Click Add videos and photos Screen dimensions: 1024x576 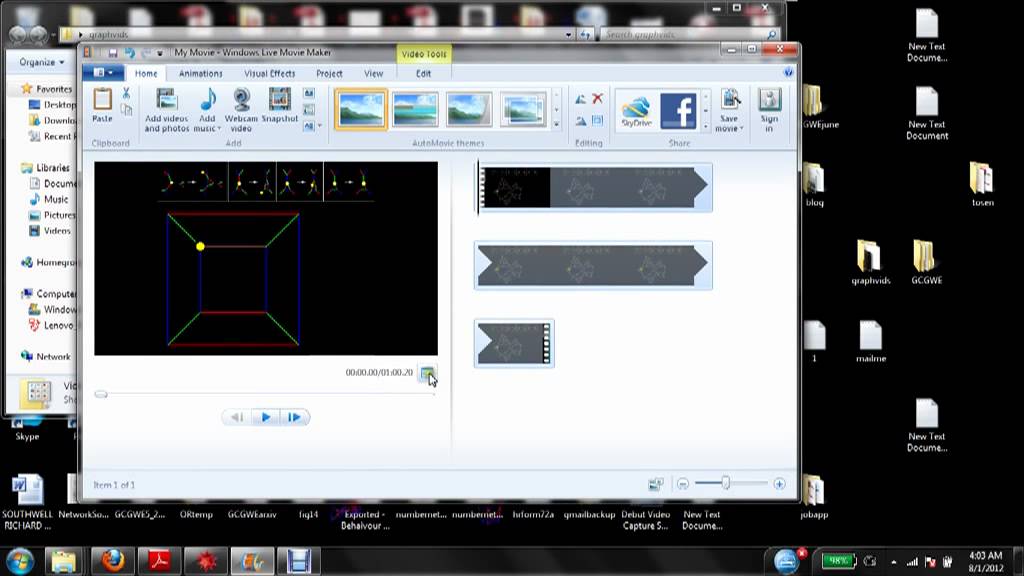[x=167, y=110]
